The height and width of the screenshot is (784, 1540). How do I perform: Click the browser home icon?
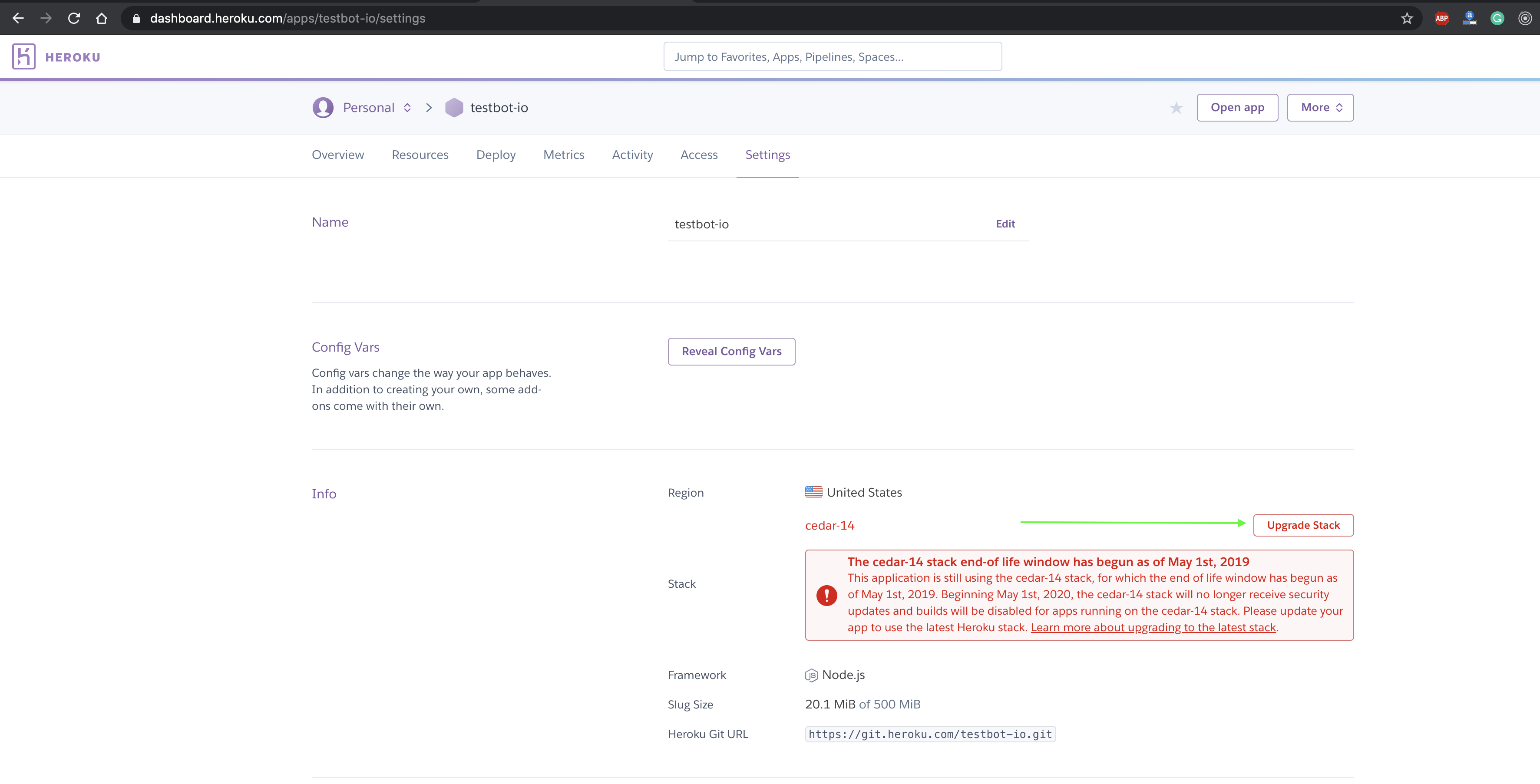tap(101, 18)
